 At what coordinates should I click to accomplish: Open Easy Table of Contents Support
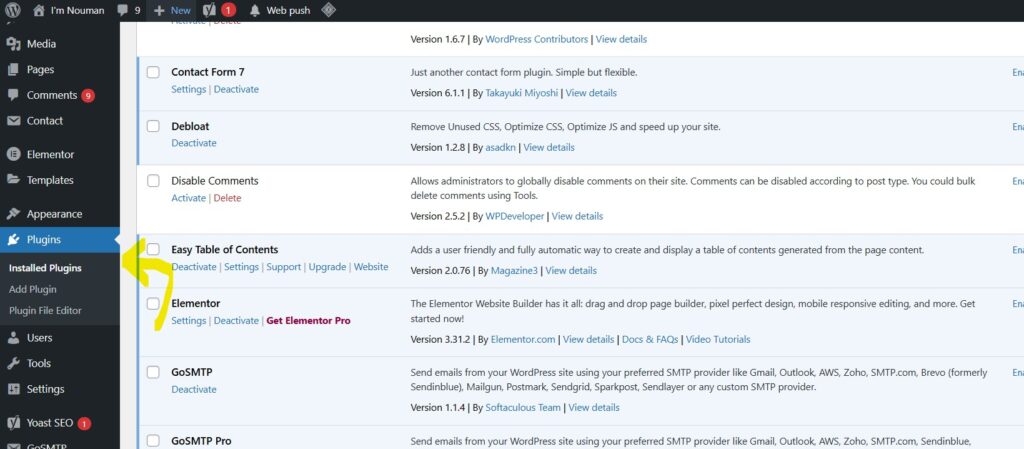coord(283,267)
